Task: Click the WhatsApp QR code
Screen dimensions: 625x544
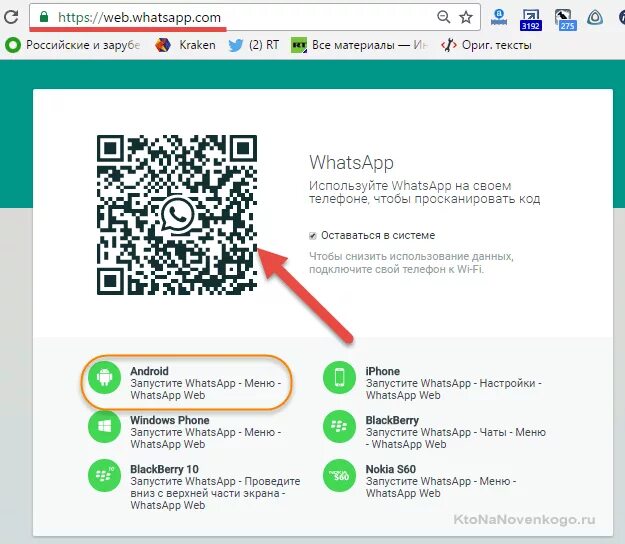Action: click(x=177, y=215)
